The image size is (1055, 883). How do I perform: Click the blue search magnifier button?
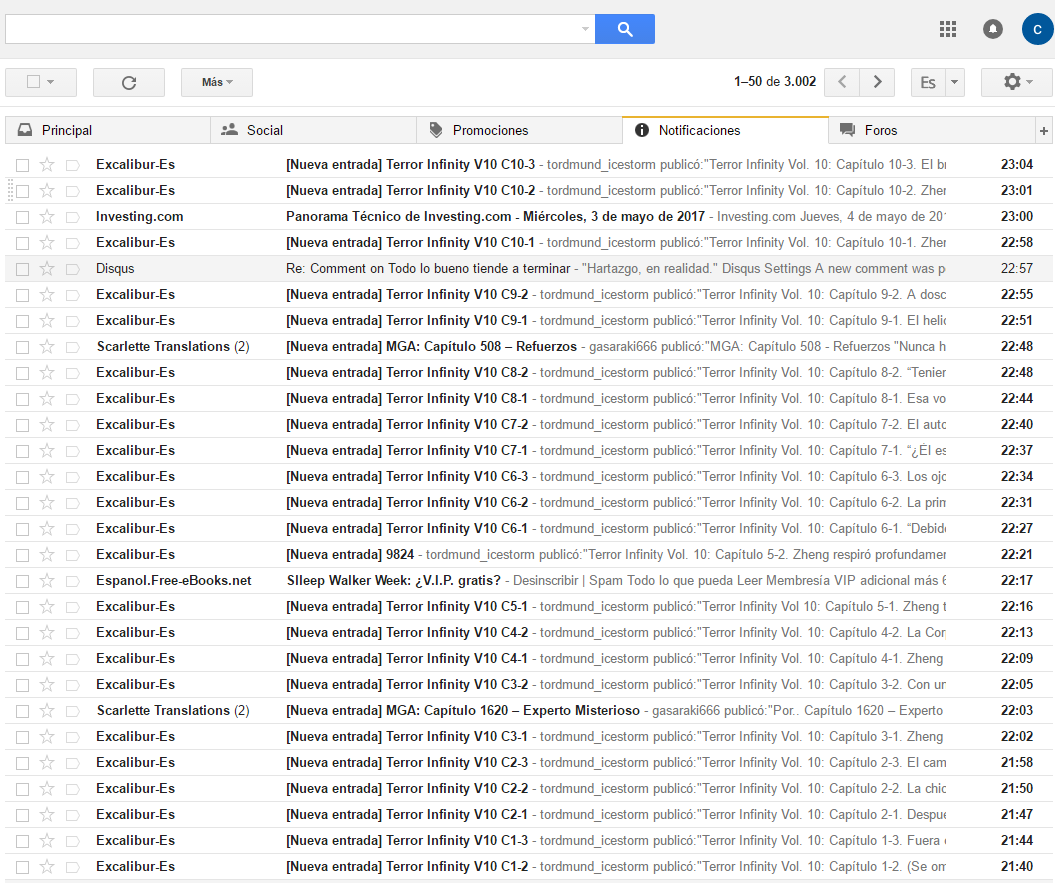(624, 29)
